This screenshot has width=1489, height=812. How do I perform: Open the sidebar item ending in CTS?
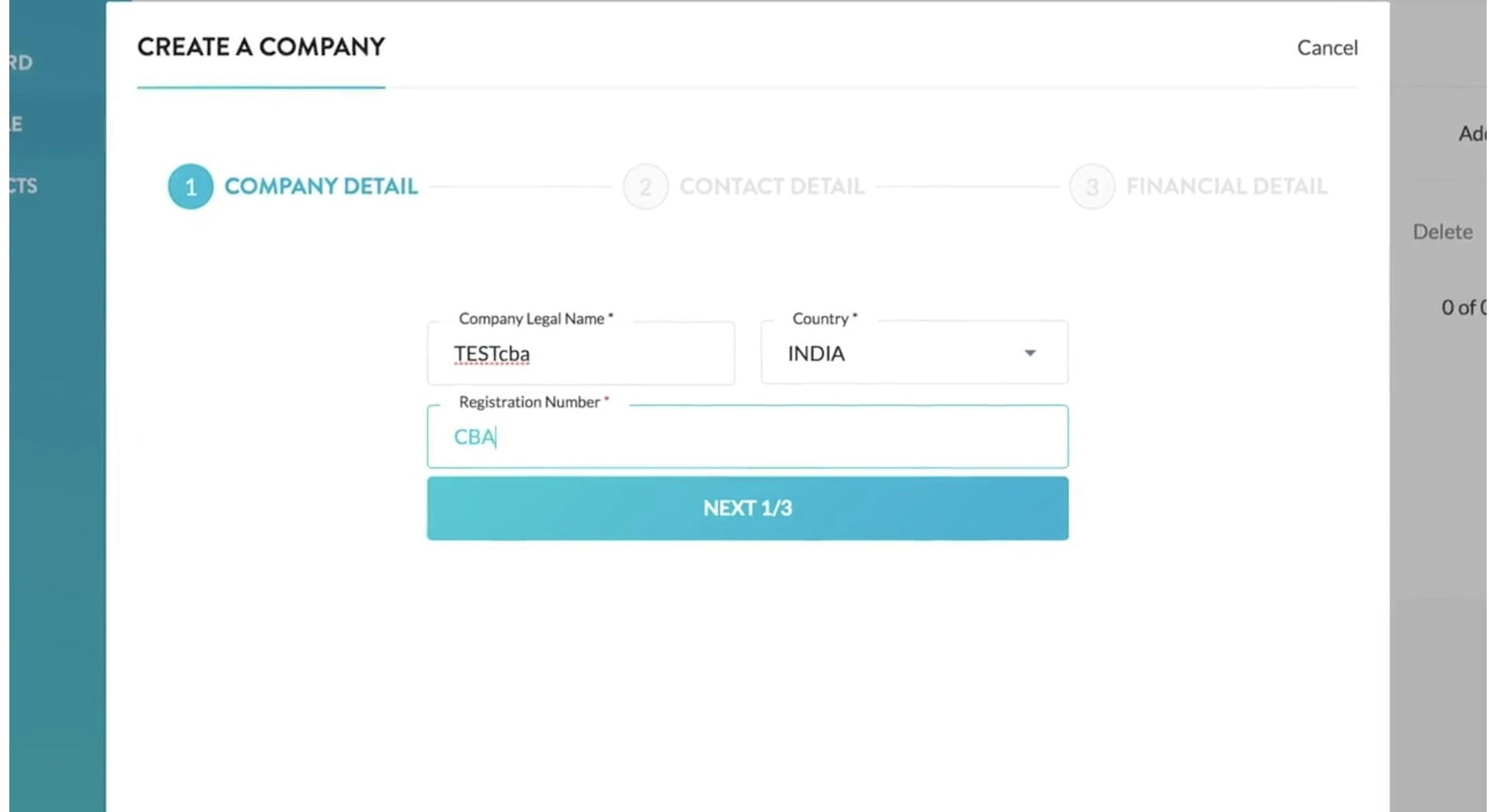pyautogui.click(x=23, y=186)
